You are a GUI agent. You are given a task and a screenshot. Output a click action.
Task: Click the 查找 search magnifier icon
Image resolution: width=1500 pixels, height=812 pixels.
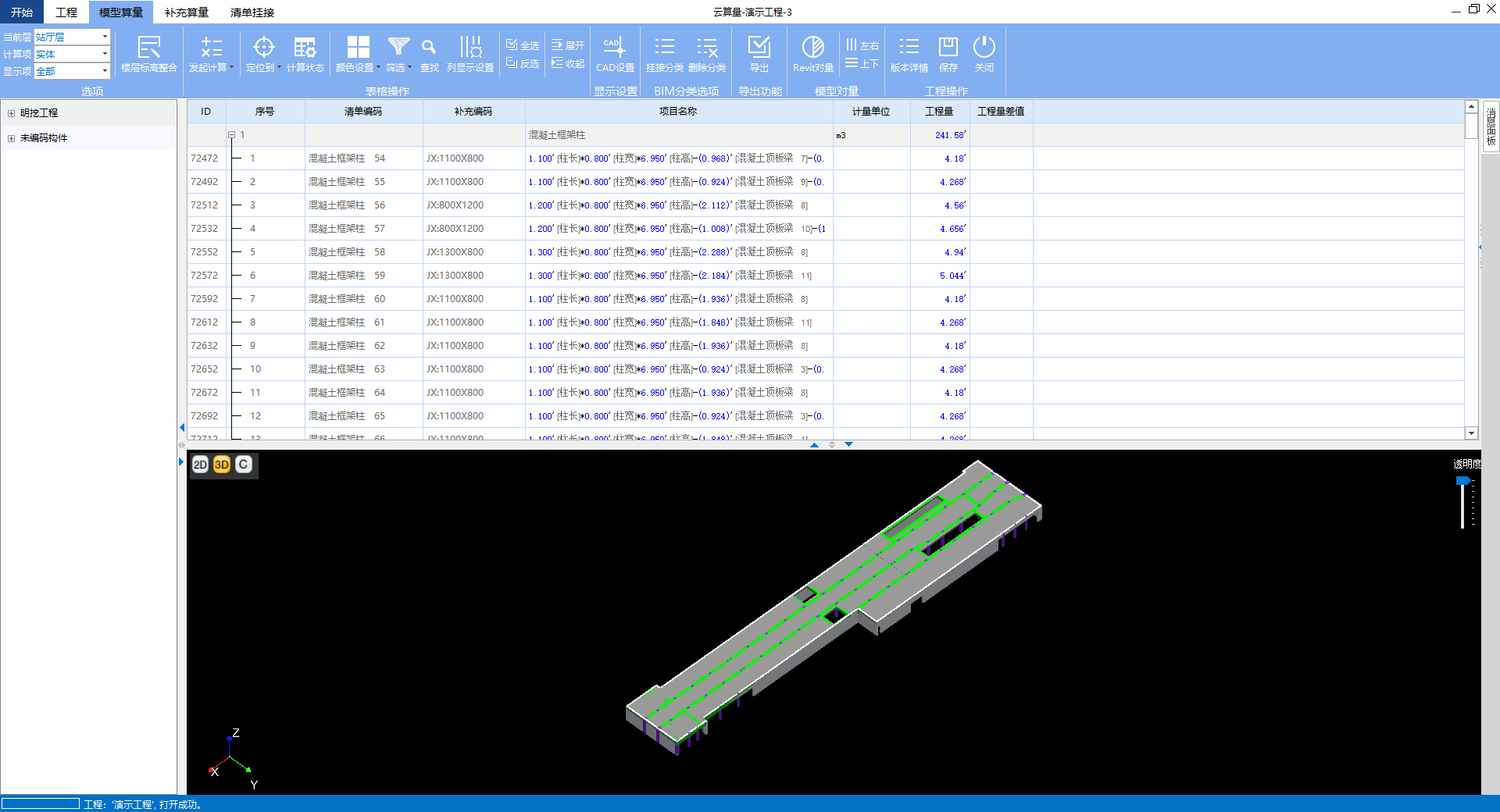(429, 48)
